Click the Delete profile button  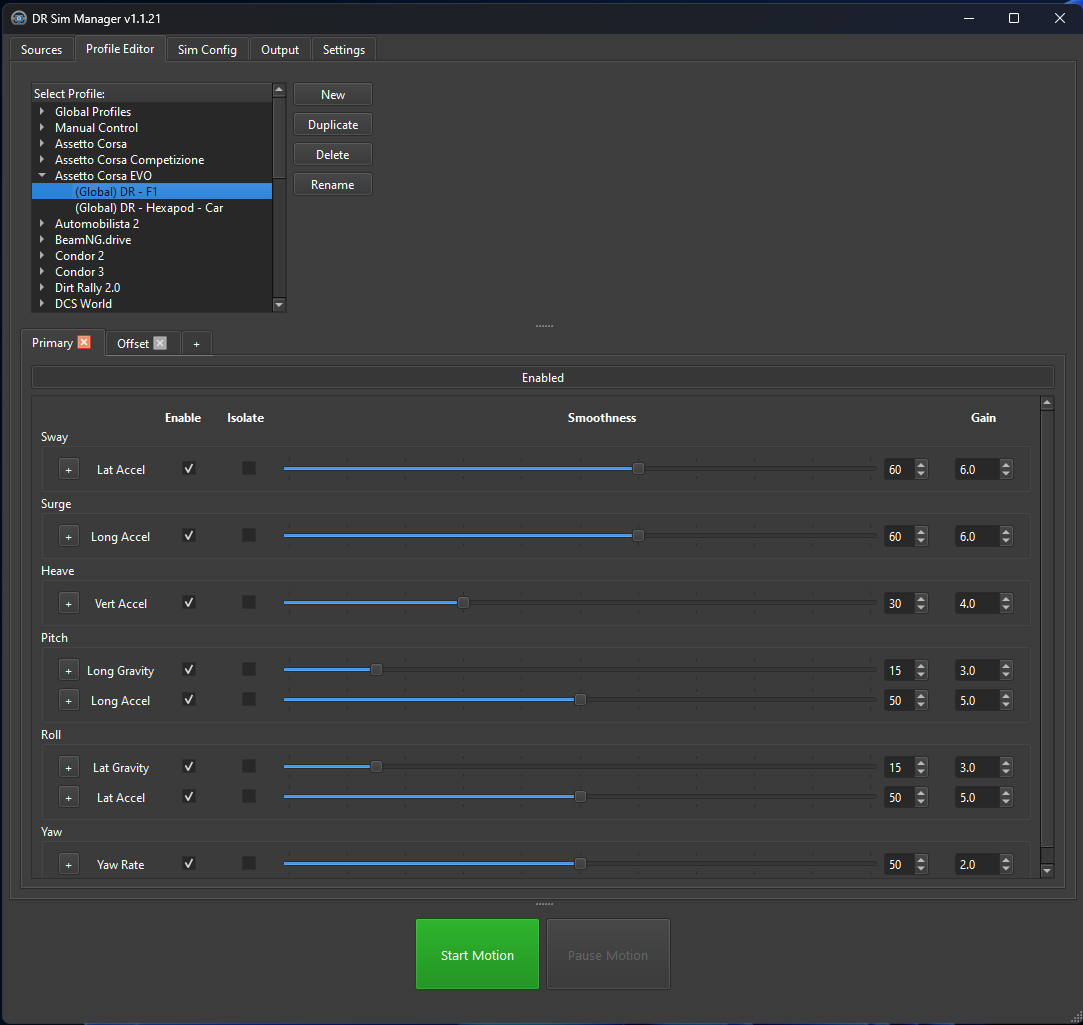[x=333, y=155]
